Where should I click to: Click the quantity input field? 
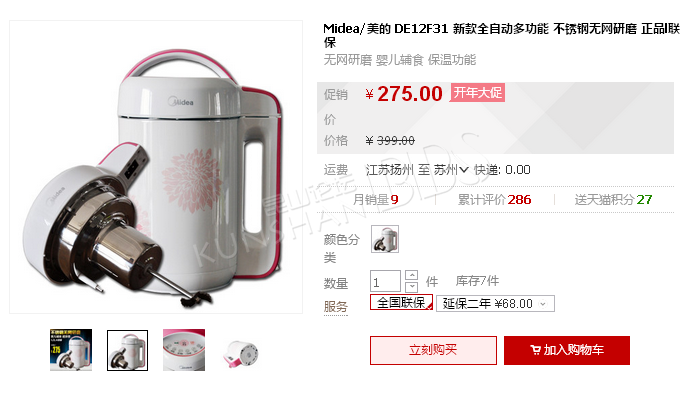(x=385, y=281)
